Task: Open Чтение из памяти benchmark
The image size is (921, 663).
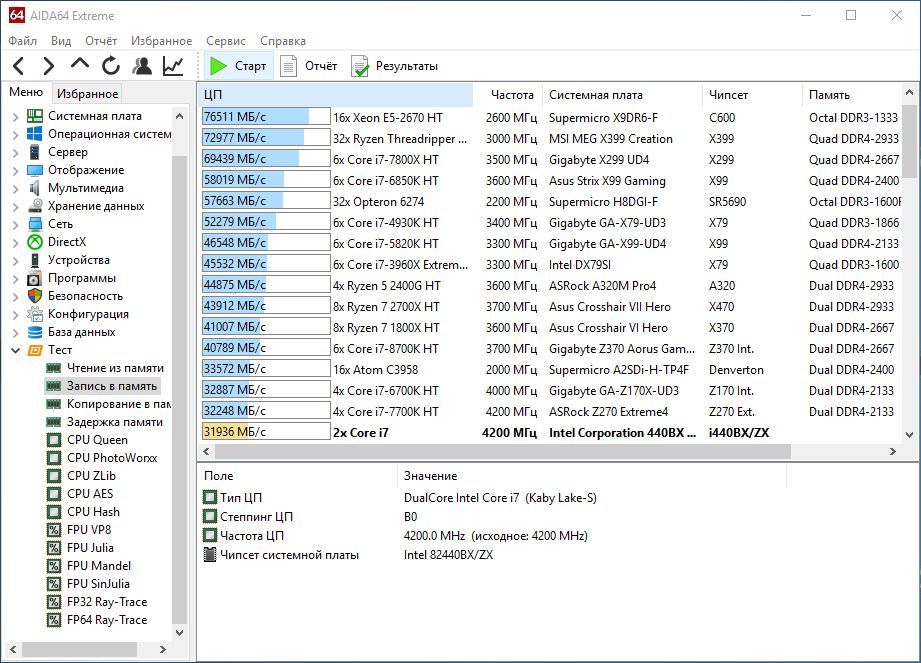Action: [115, 368]
